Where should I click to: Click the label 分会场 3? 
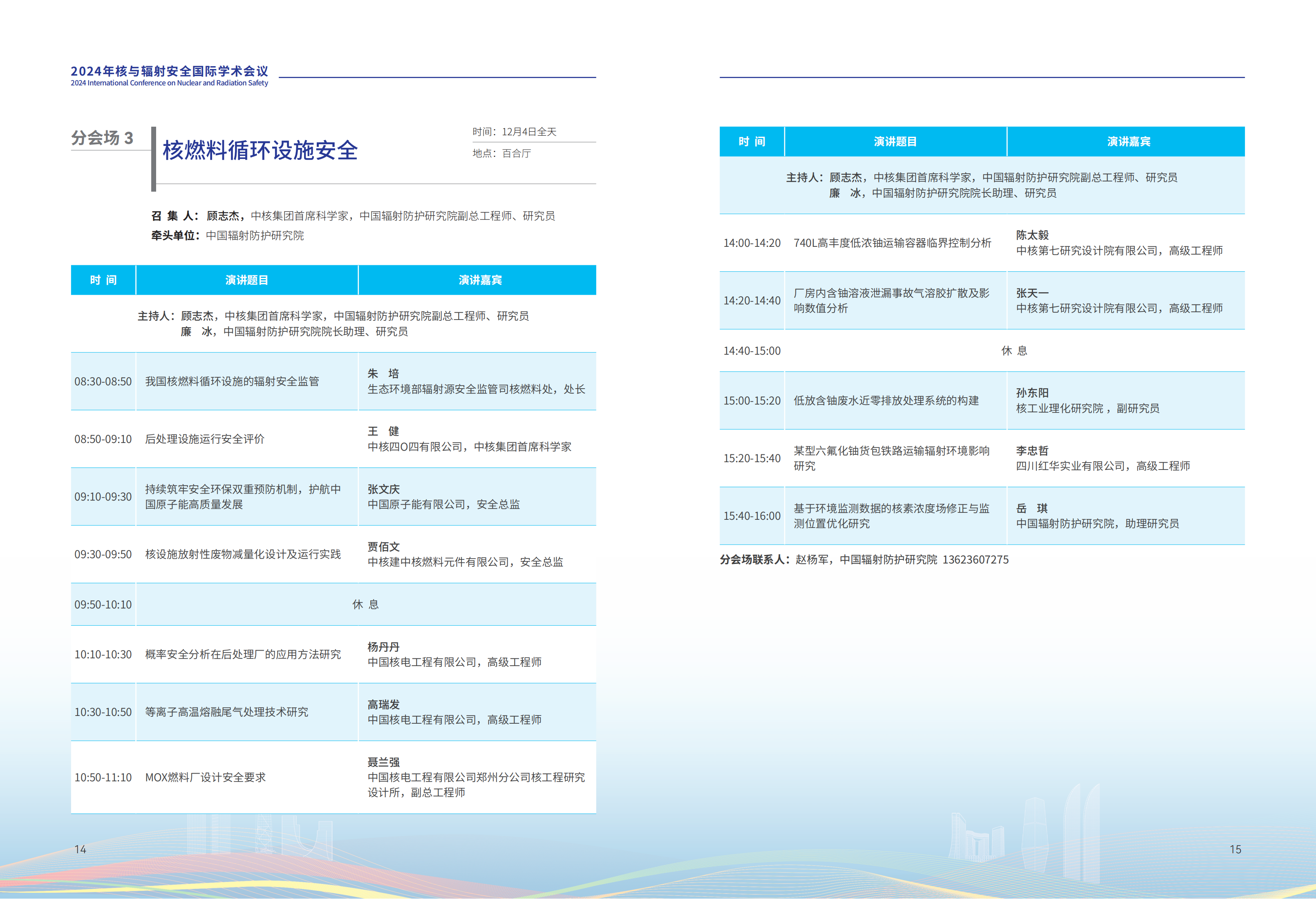pos(103,138)
